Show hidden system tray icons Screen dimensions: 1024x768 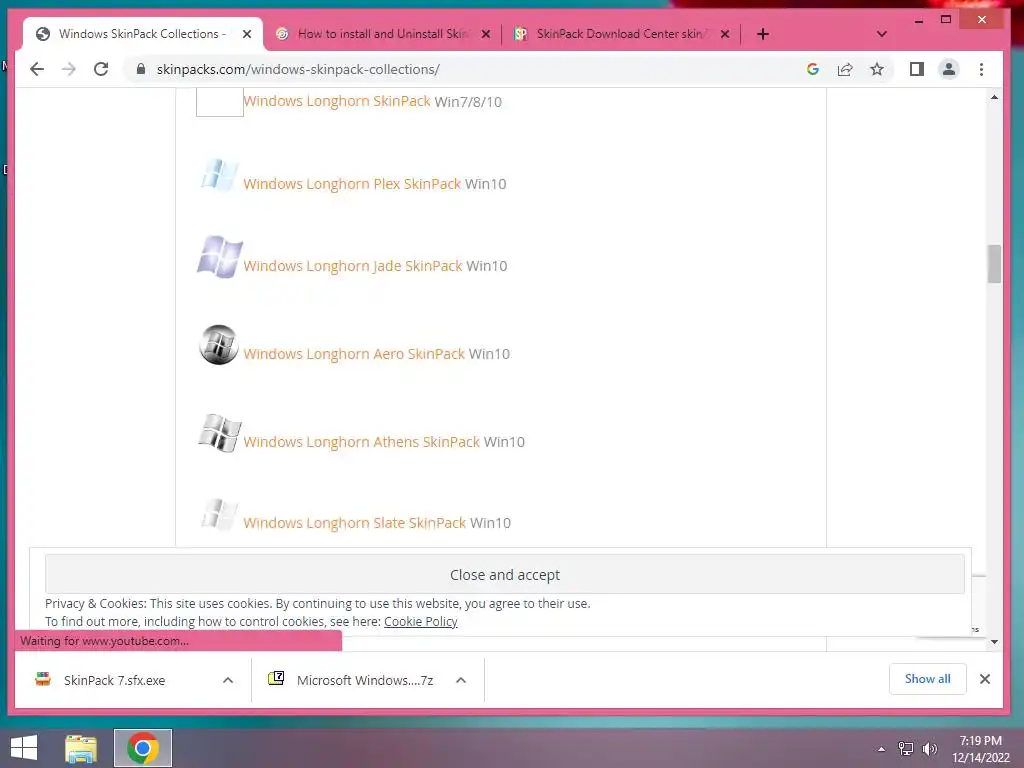(x=882, y=749)
